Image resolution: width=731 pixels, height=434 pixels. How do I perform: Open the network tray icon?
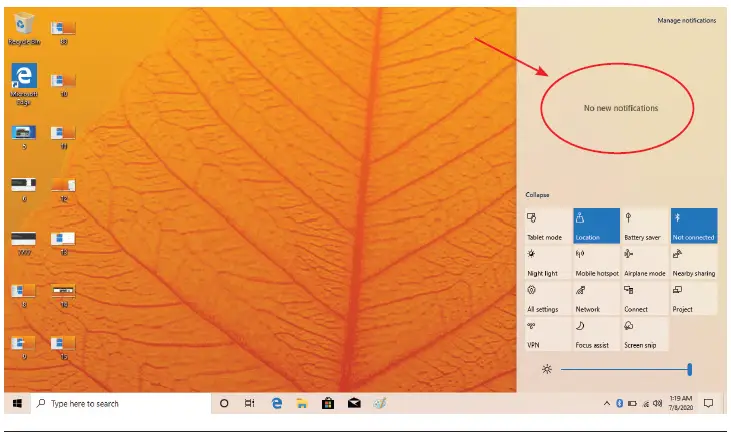click(x=646, y=404)
